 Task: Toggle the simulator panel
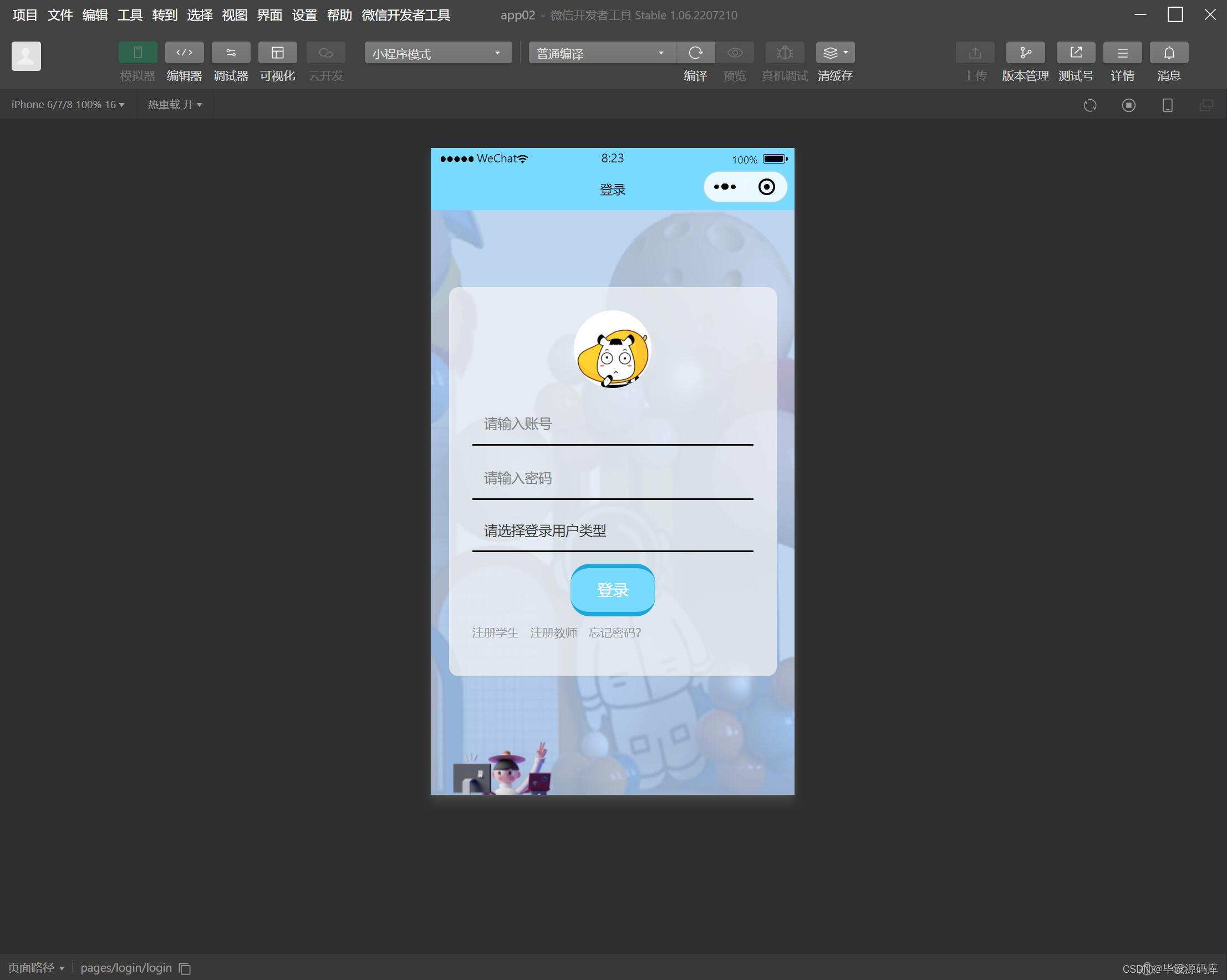[138, 53]
